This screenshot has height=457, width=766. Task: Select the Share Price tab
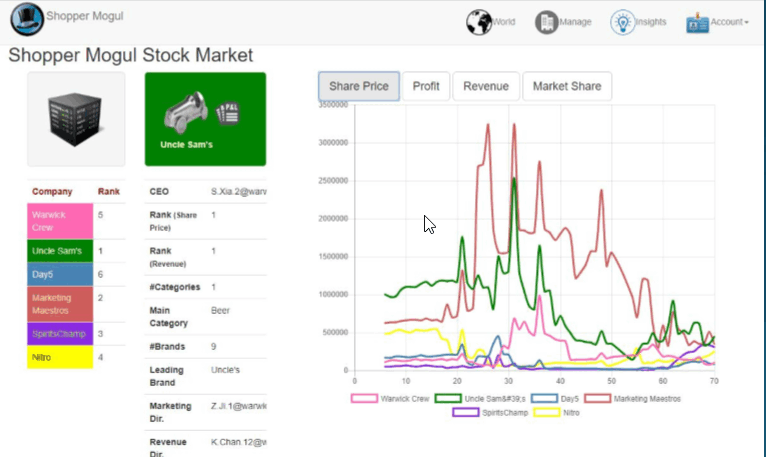359,87
